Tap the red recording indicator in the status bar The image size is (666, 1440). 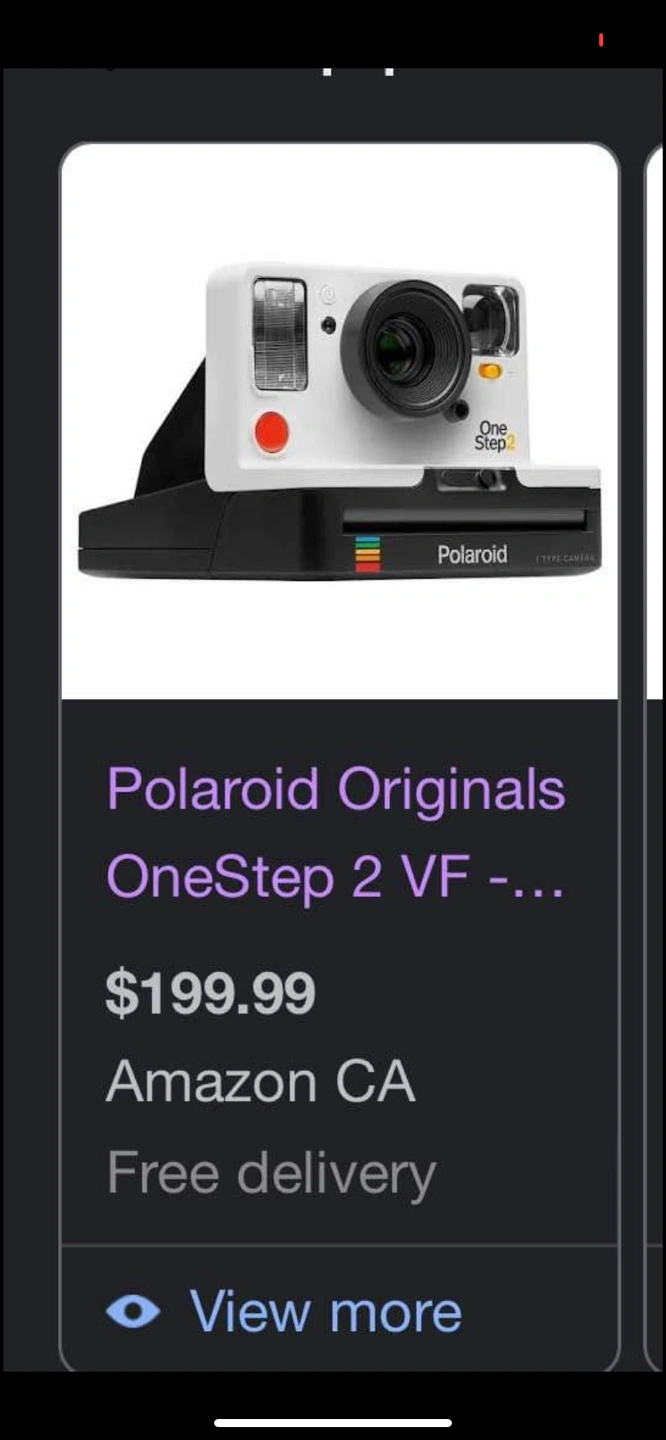click(601, 40)
